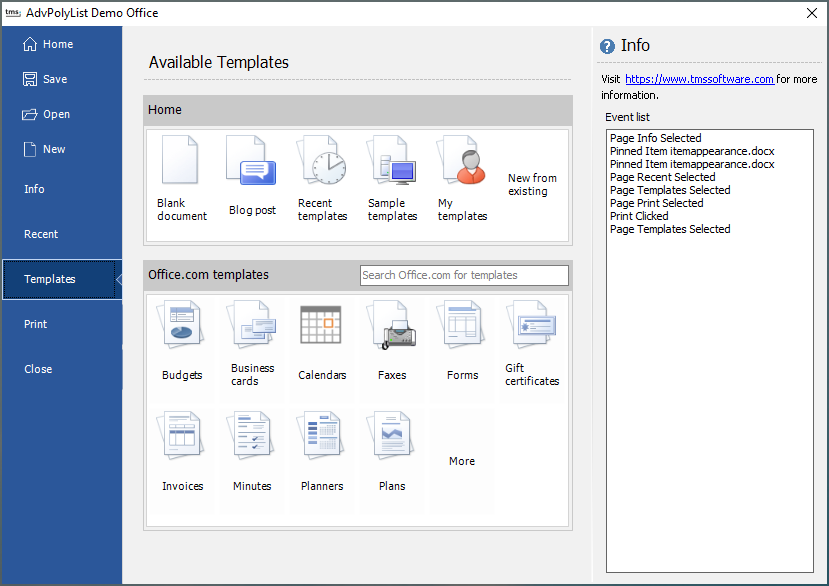The height and width of the screenshot is (586, 829).
Task: Open the Gift certificates category
Action: tap(532, 328)
